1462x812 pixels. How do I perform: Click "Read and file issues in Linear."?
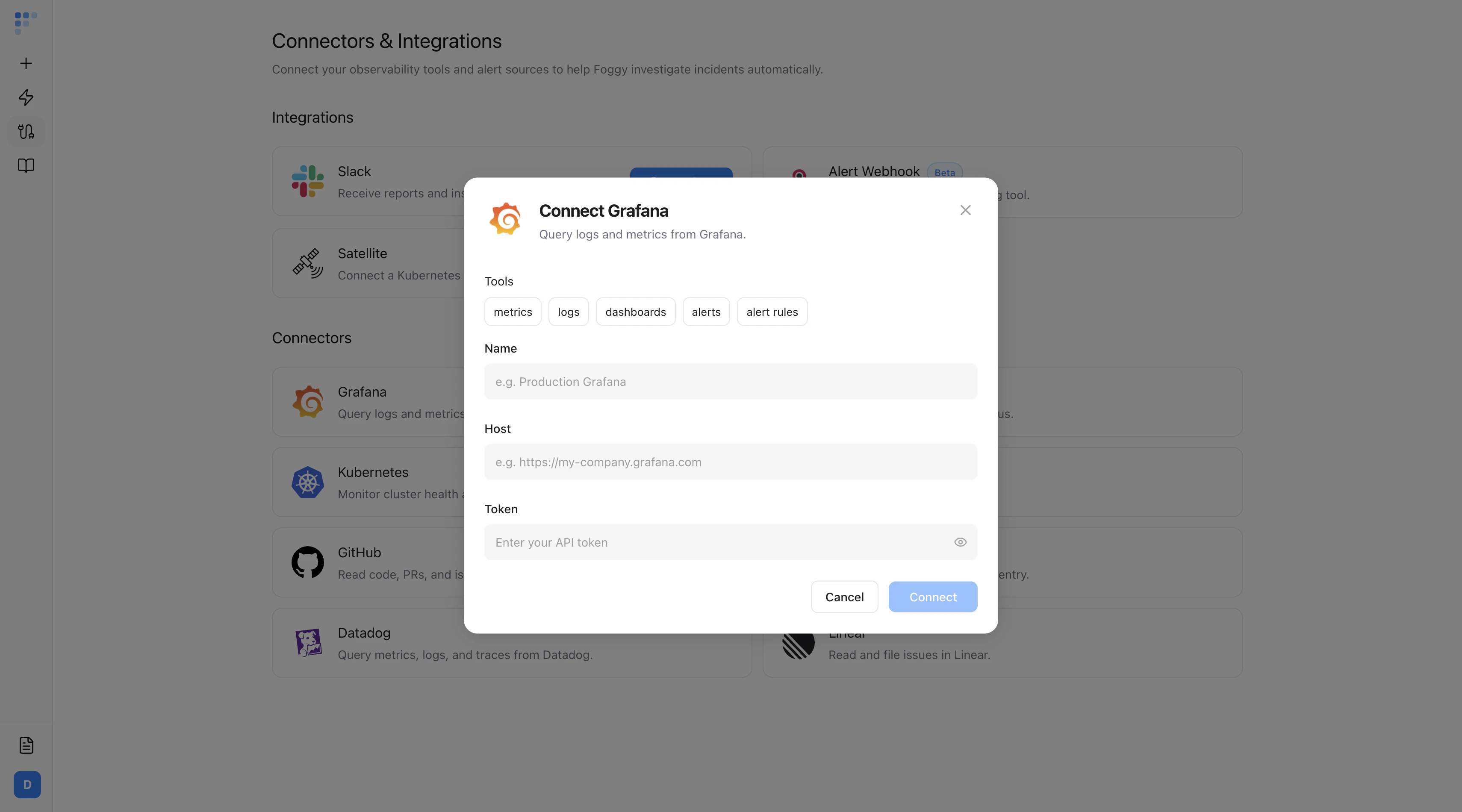pyautogui.click(x=909, y=655)
